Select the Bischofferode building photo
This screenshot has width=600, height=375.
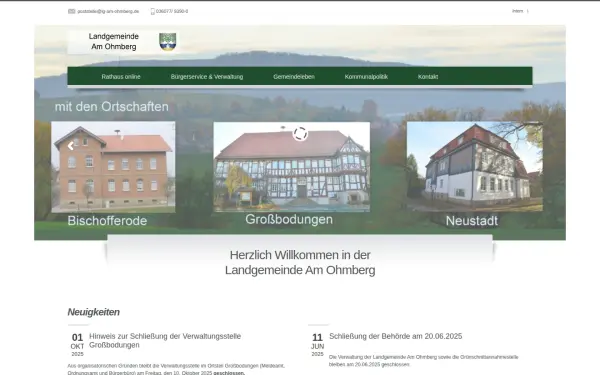tap(113, 167)
